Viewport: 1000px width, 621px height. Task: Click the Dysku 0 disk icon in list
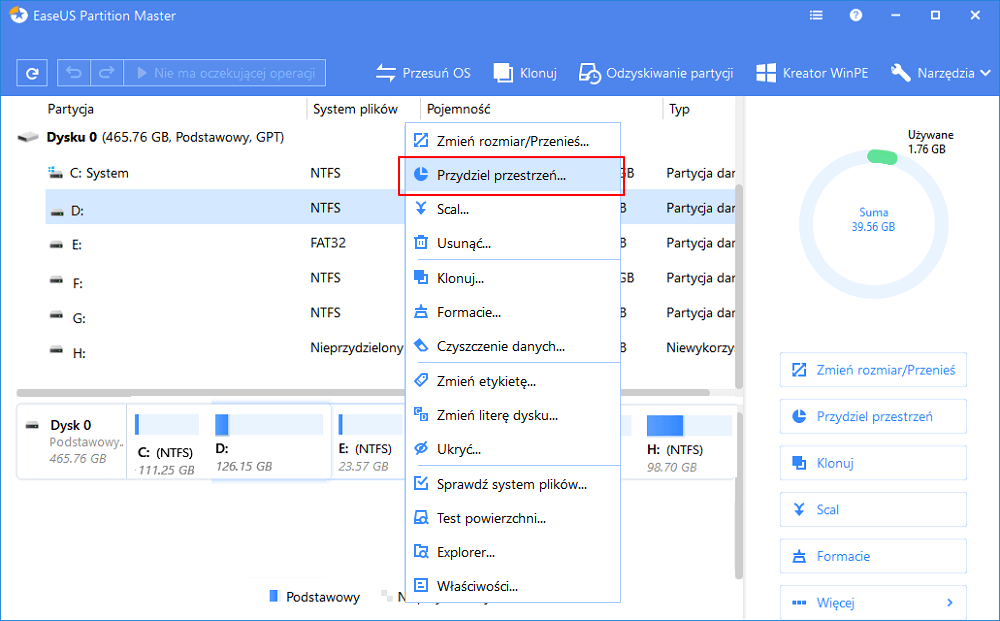pyautogui.click(x=28, y=137)
